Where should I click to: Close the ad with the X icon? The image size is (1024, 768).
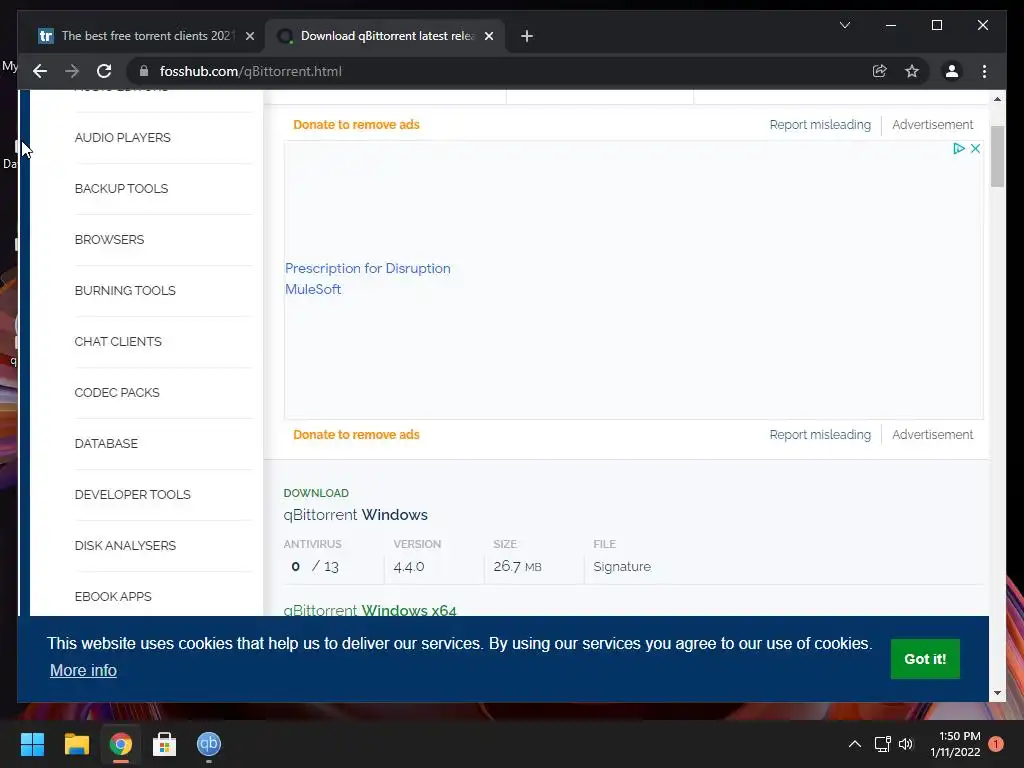click(x=975, y=148)
